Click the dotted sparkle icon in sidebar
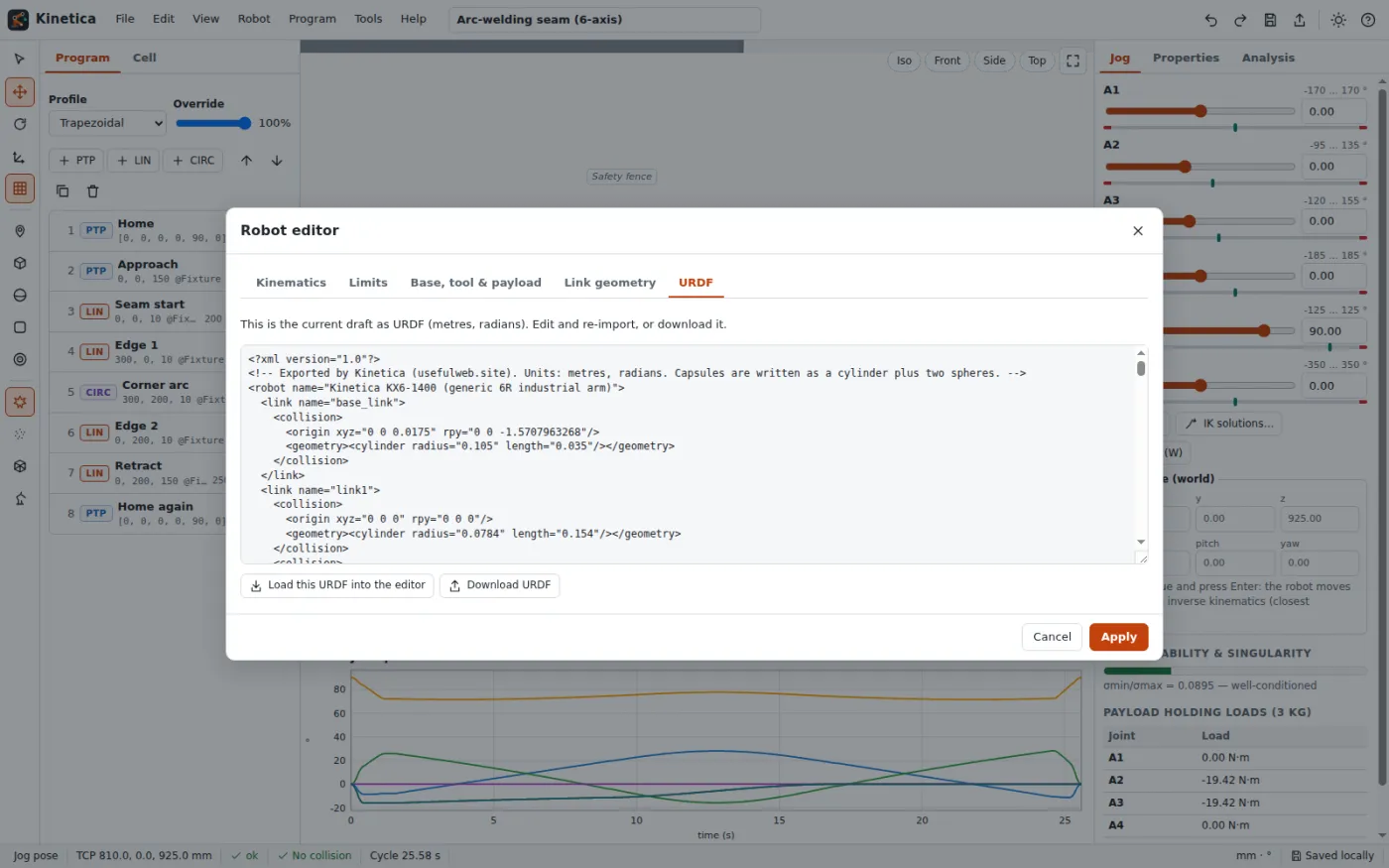This screenshot has height=868, width=1389. 19,434
